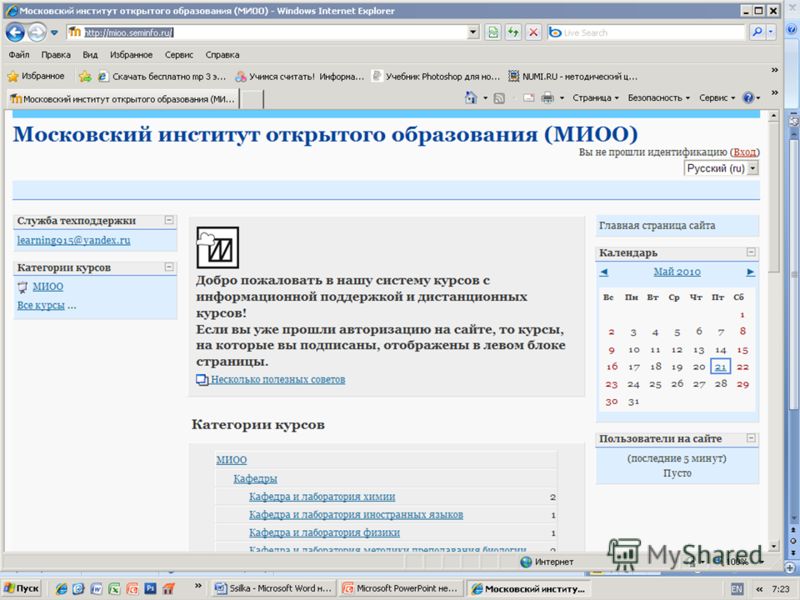Open the Правка menu

click(56, 55)
